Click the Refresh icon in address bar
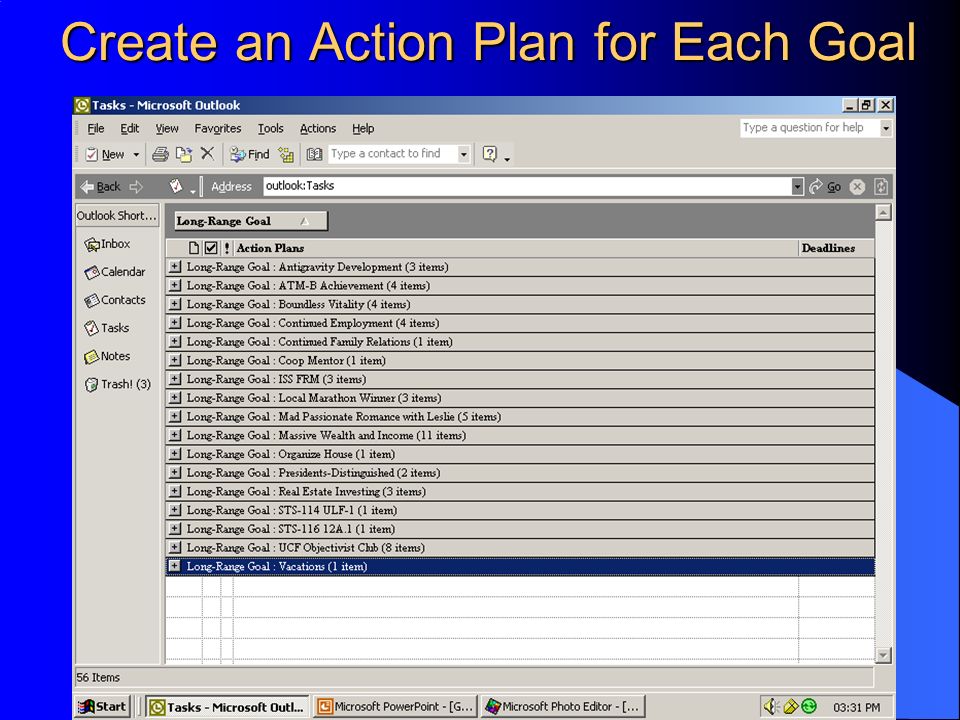Screen dimensions: 960x720 click(x=881, y=187)
